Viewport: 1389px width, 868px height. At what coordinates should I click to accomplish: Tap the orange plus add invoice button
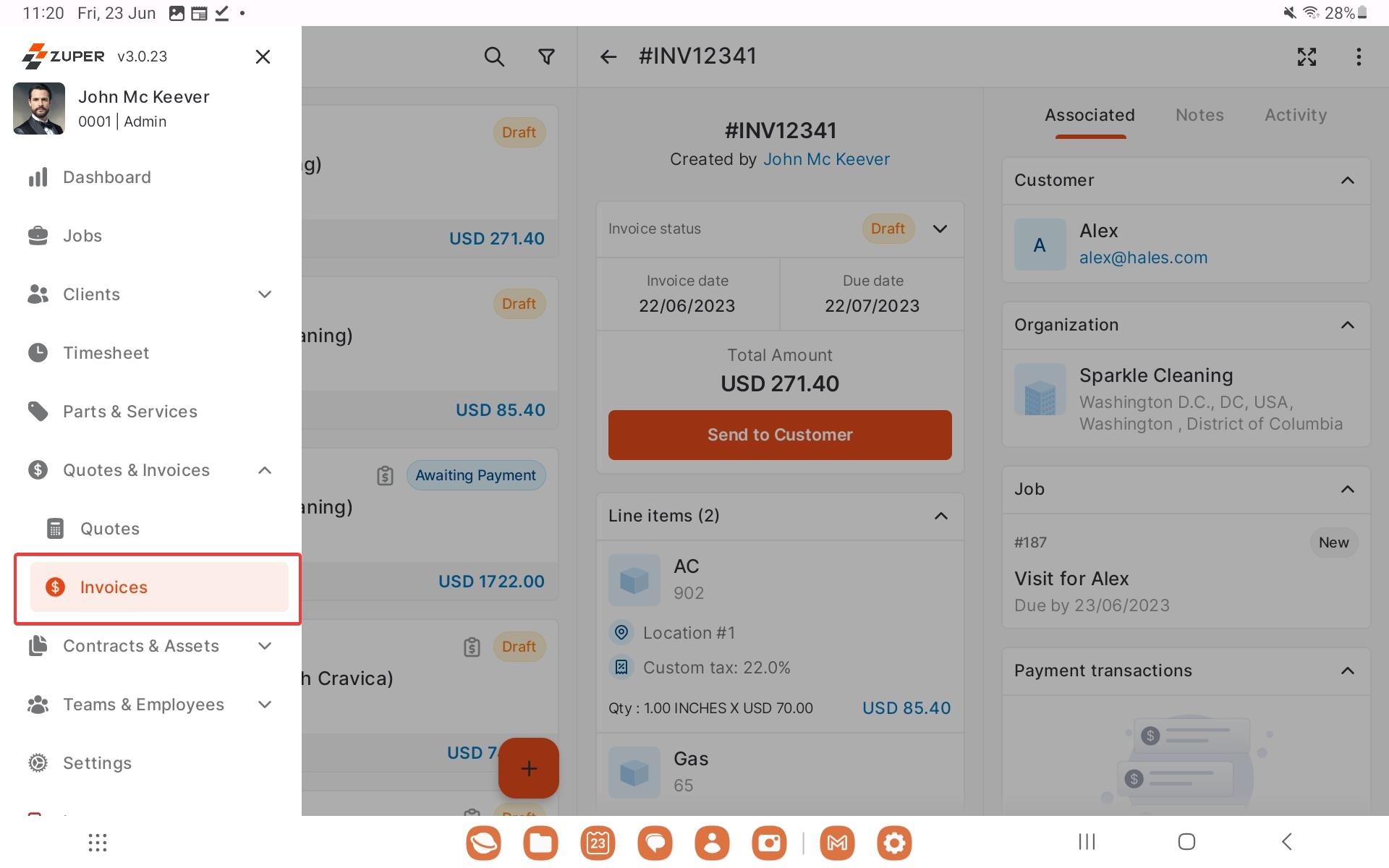click(529, 768)
